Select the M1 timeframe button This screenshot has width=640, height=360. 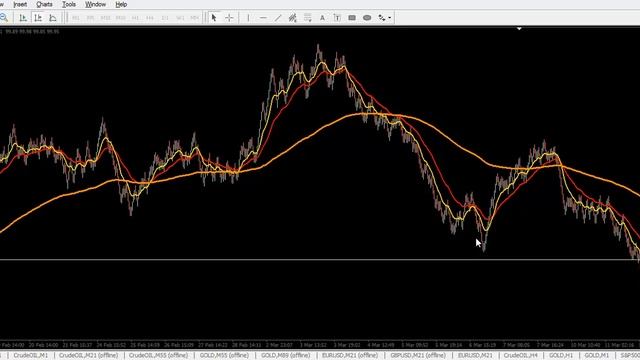[76, 18]
